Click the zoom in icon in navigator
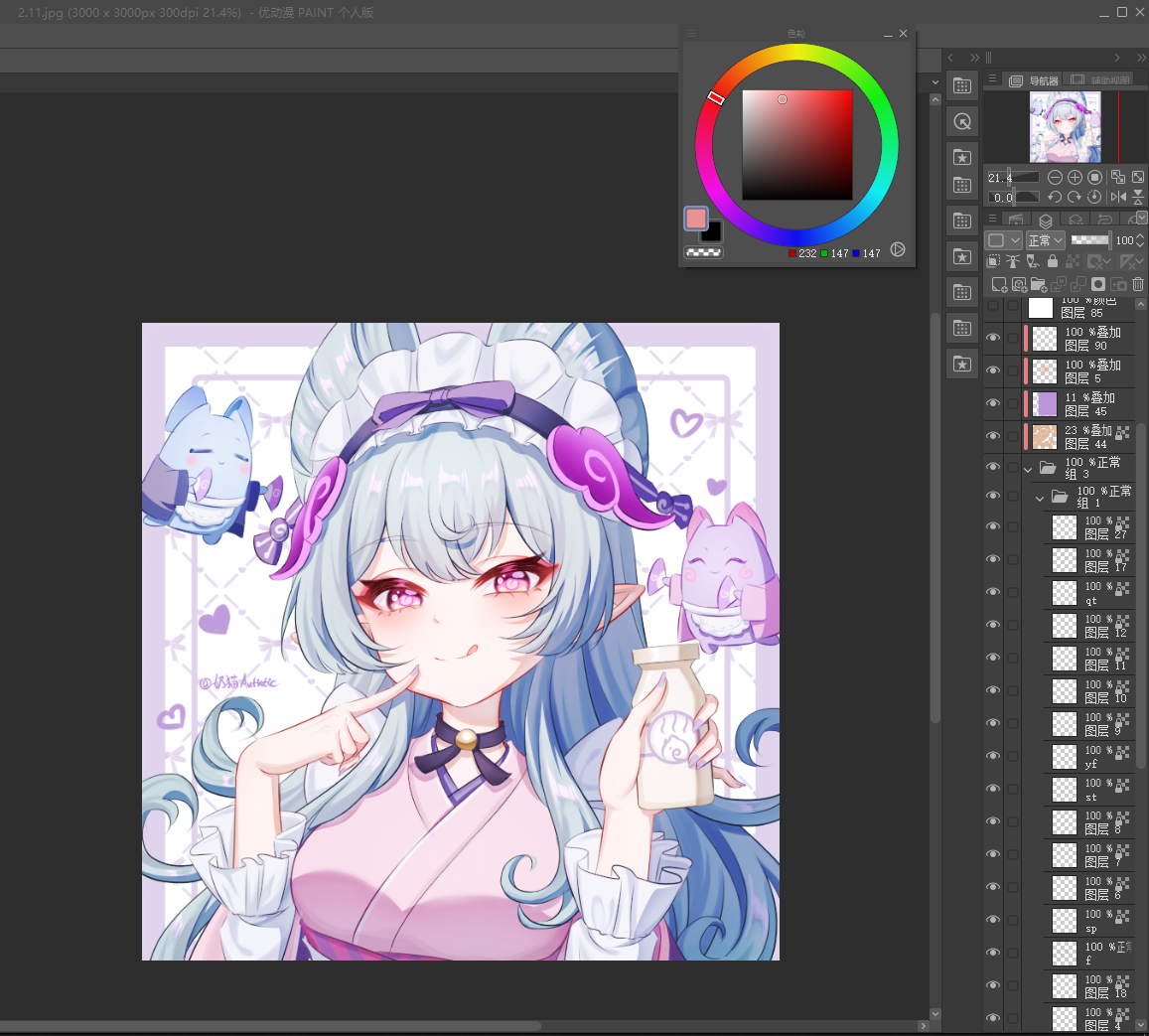1149x1036 pixels. [1075, 178]
